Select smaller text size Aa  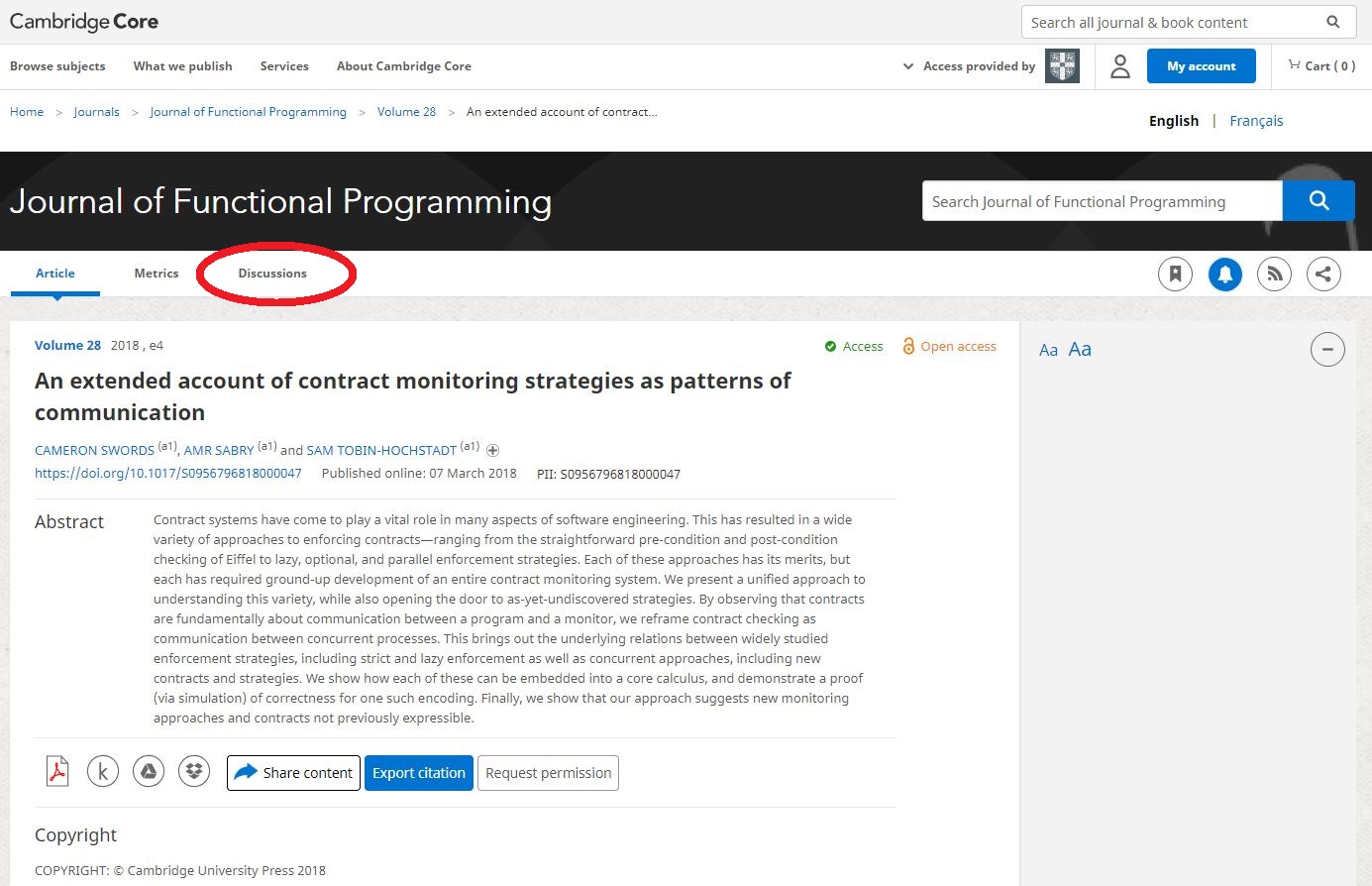coord(1048,350)
